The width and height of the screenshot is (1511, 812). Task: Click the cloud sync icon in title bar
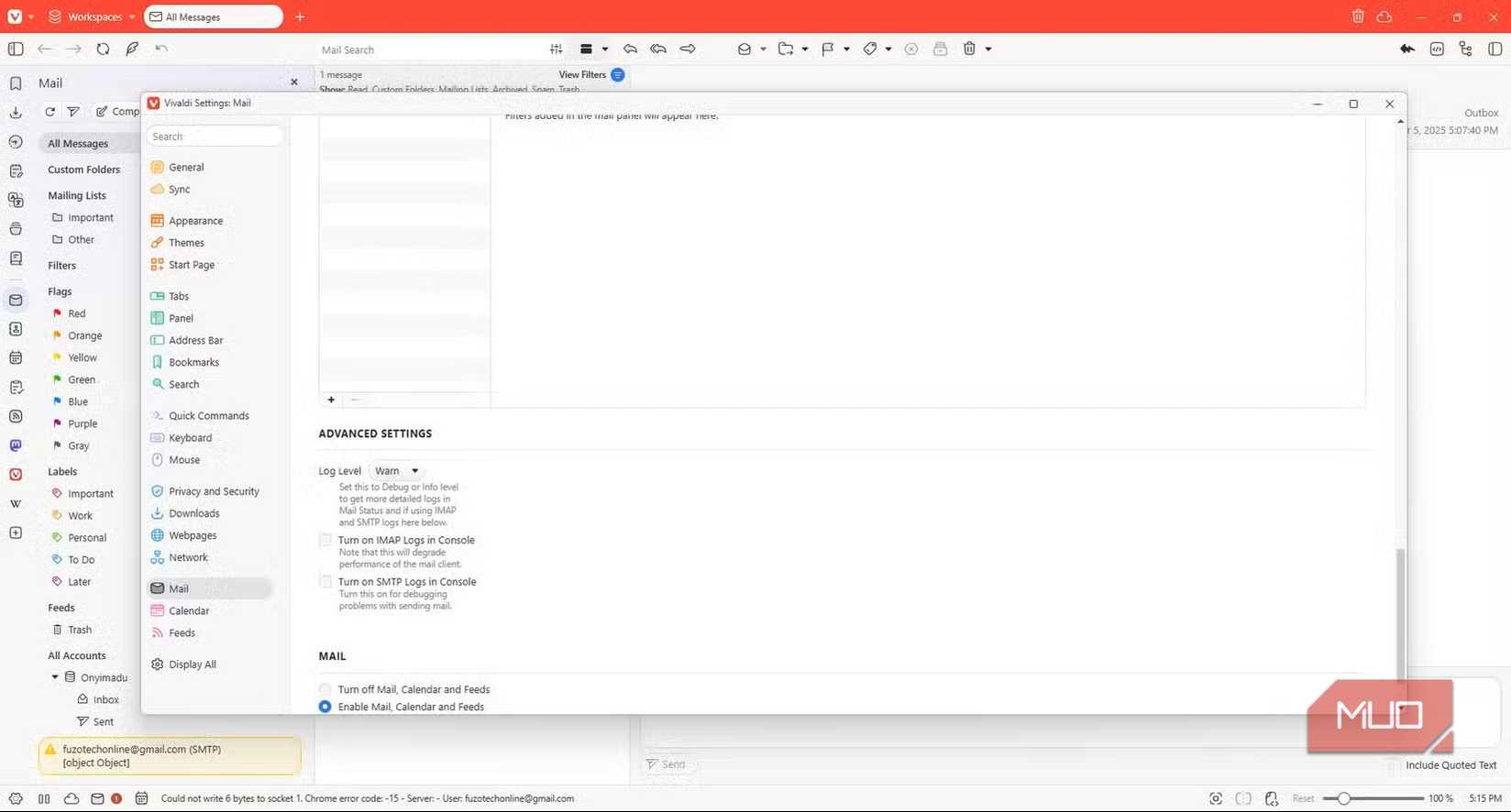pos(1384,16)
